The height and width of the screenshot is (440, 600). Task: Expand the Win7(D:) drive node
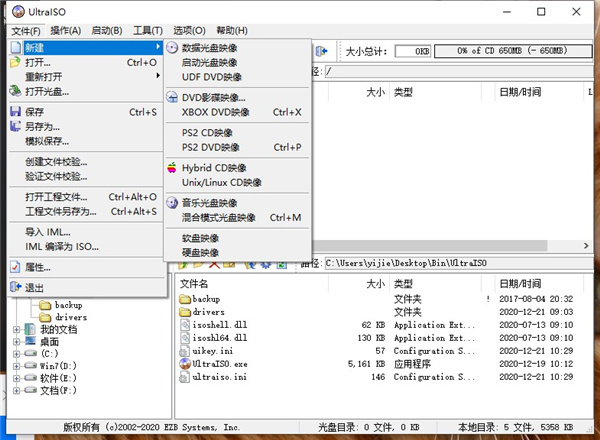17,367
